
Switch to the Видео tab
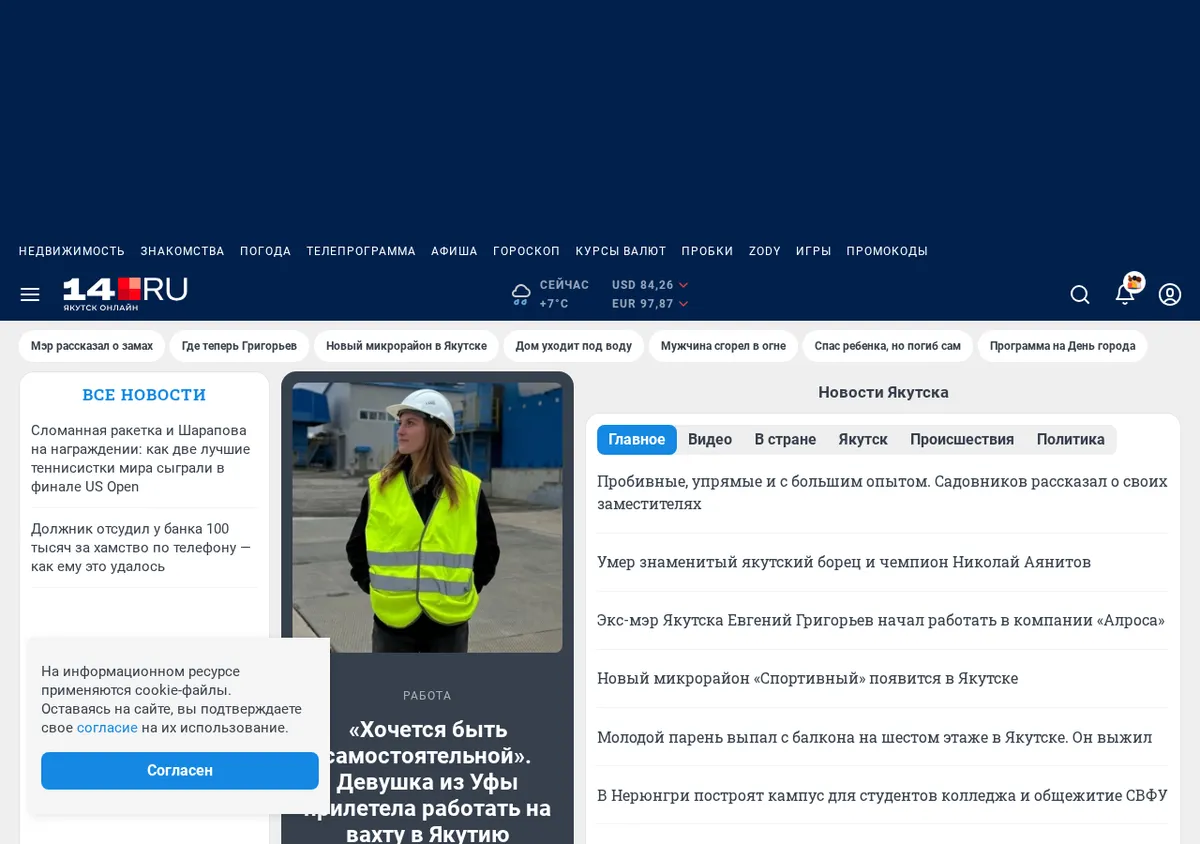(710, 439)
